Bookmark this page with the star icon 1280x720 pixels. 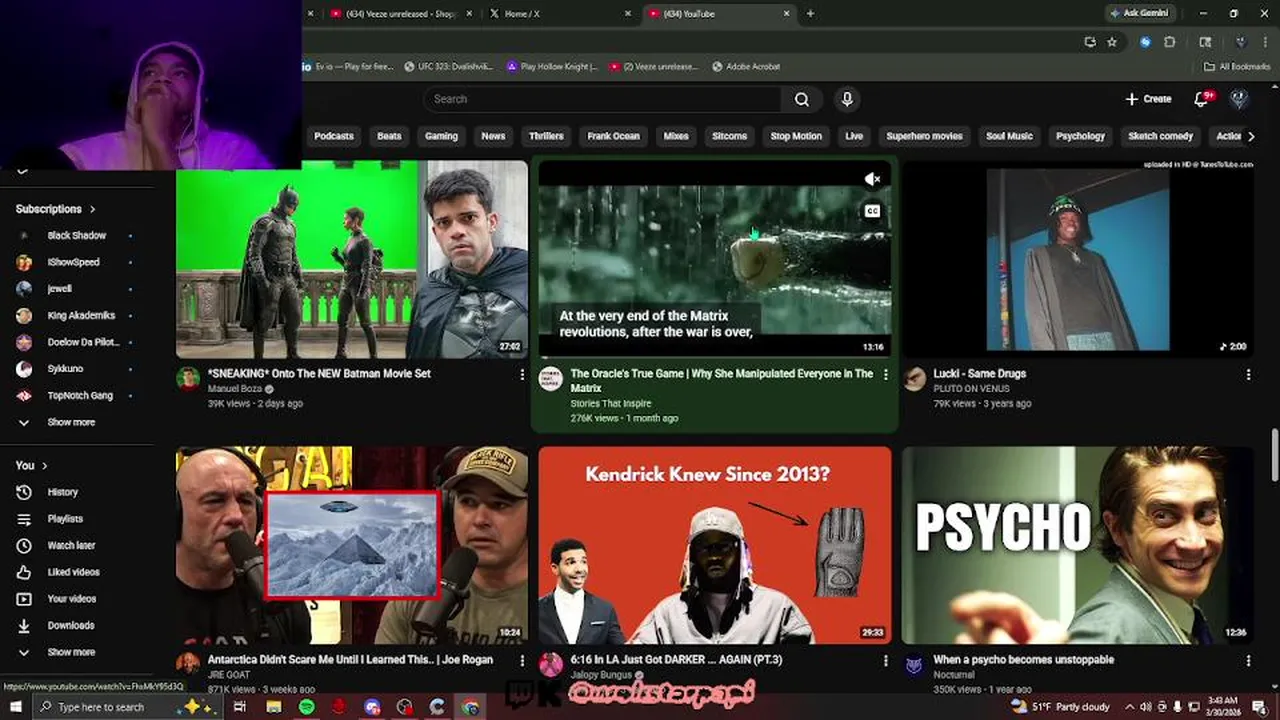[1112, 42]
